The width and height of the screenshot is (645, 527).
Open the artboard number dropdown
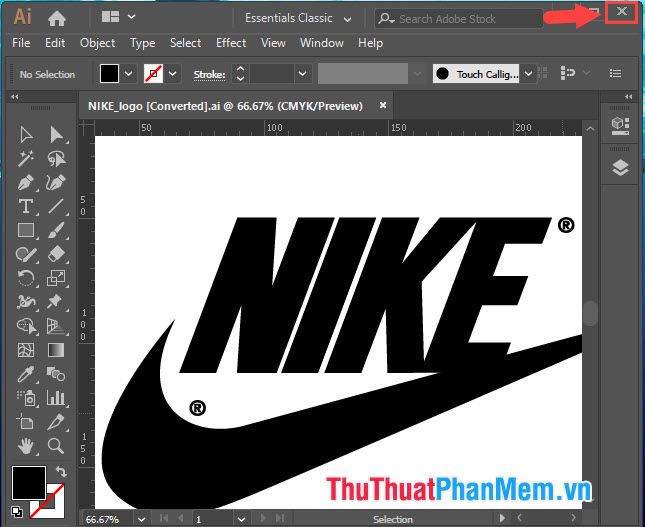(241, 519)
